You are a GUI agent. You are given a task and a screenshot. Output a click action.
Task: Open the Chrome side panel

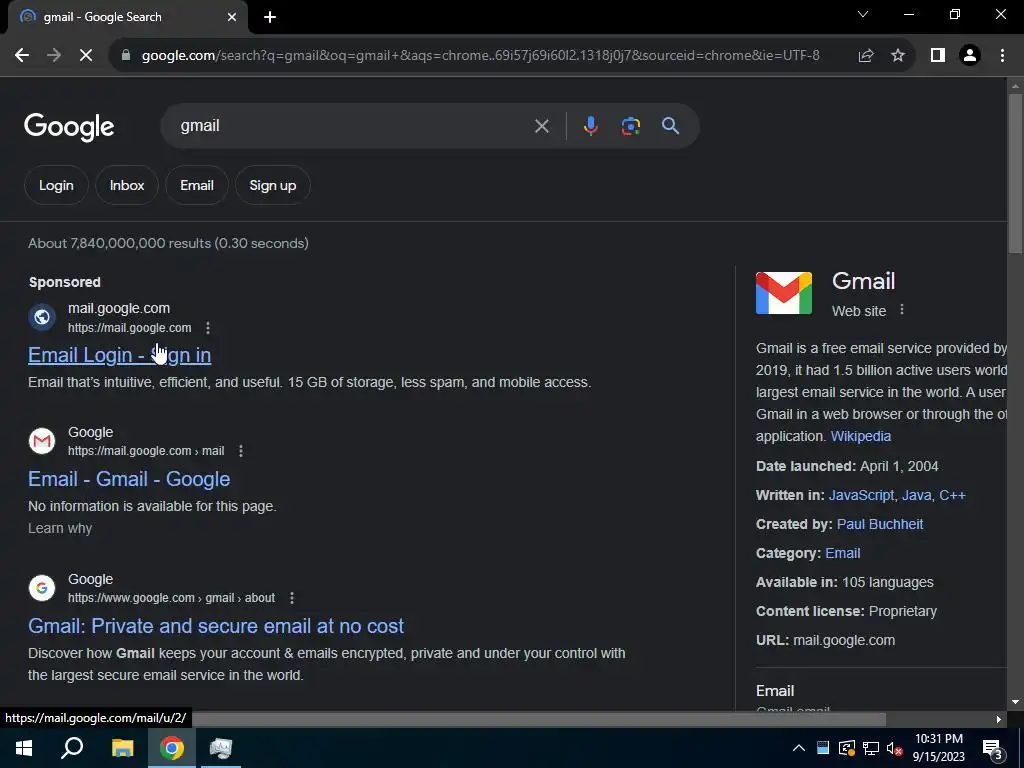click(938, 56)
